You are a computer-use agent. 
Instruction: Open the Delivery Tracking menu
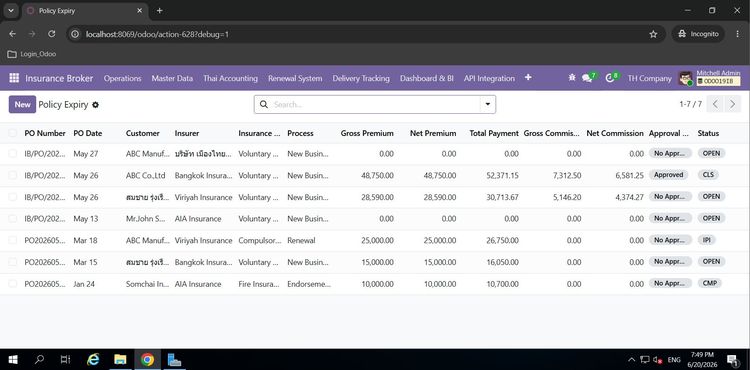pyautogui.click(x=361, y=78)
